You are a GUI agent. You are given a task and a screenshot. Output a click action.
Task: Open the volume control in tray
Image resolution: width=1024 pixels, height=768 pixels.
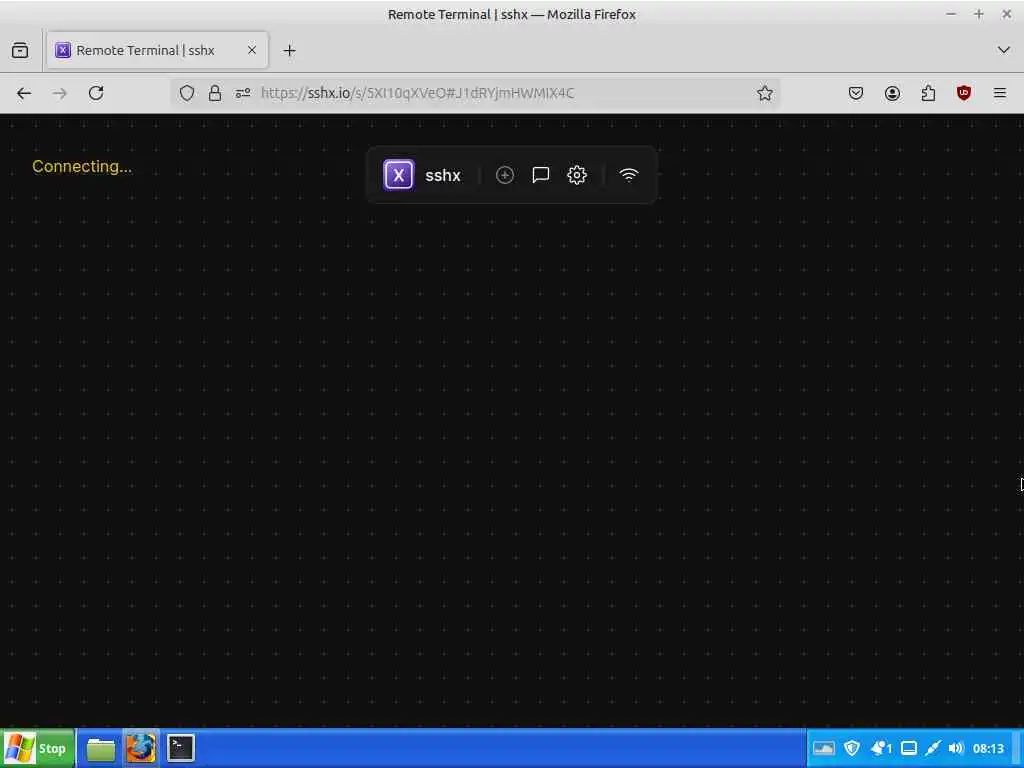coord(956,748)
